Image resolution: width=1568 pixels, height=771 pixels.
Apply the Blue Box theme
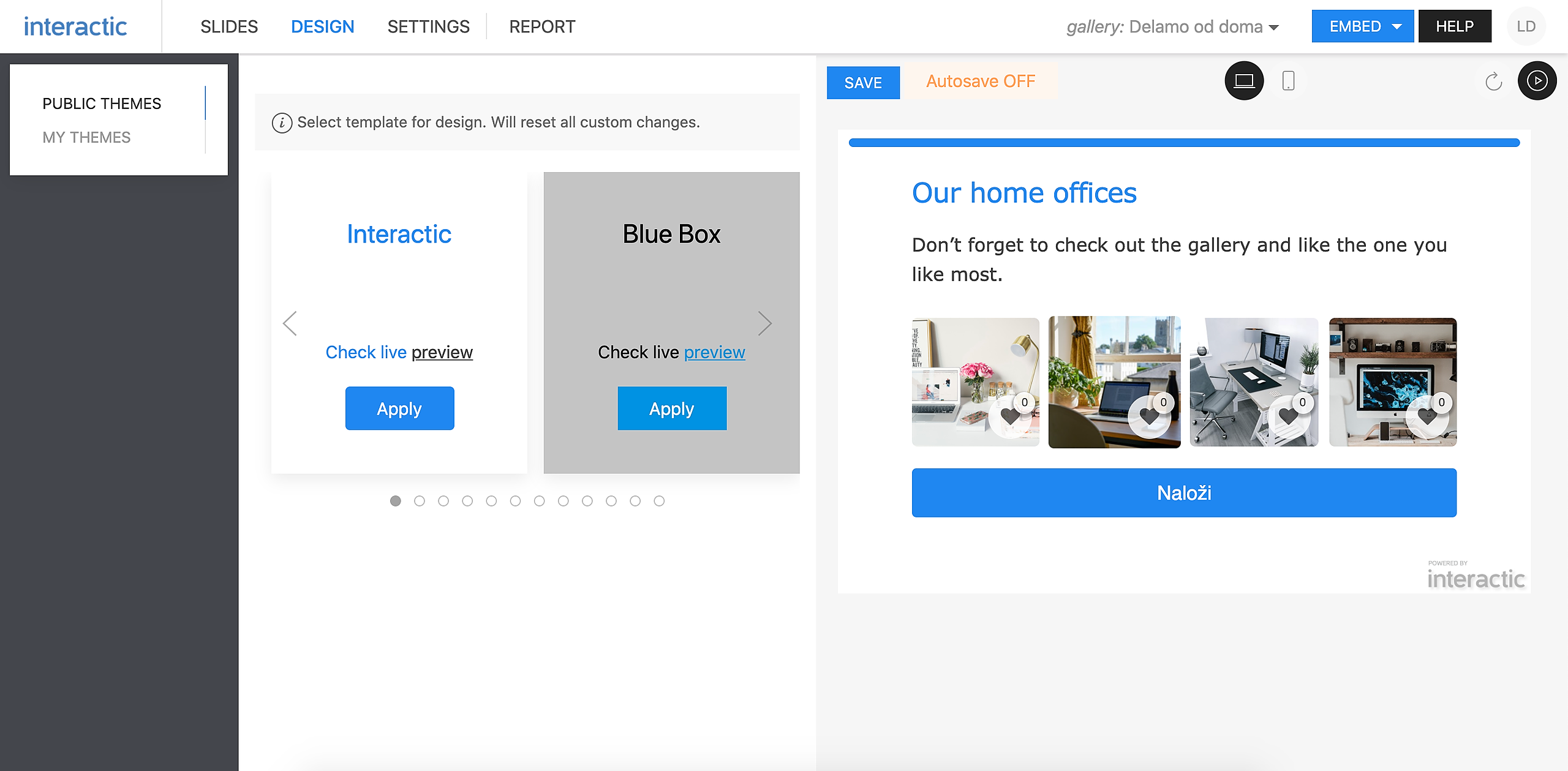click(x=672, y=408)
